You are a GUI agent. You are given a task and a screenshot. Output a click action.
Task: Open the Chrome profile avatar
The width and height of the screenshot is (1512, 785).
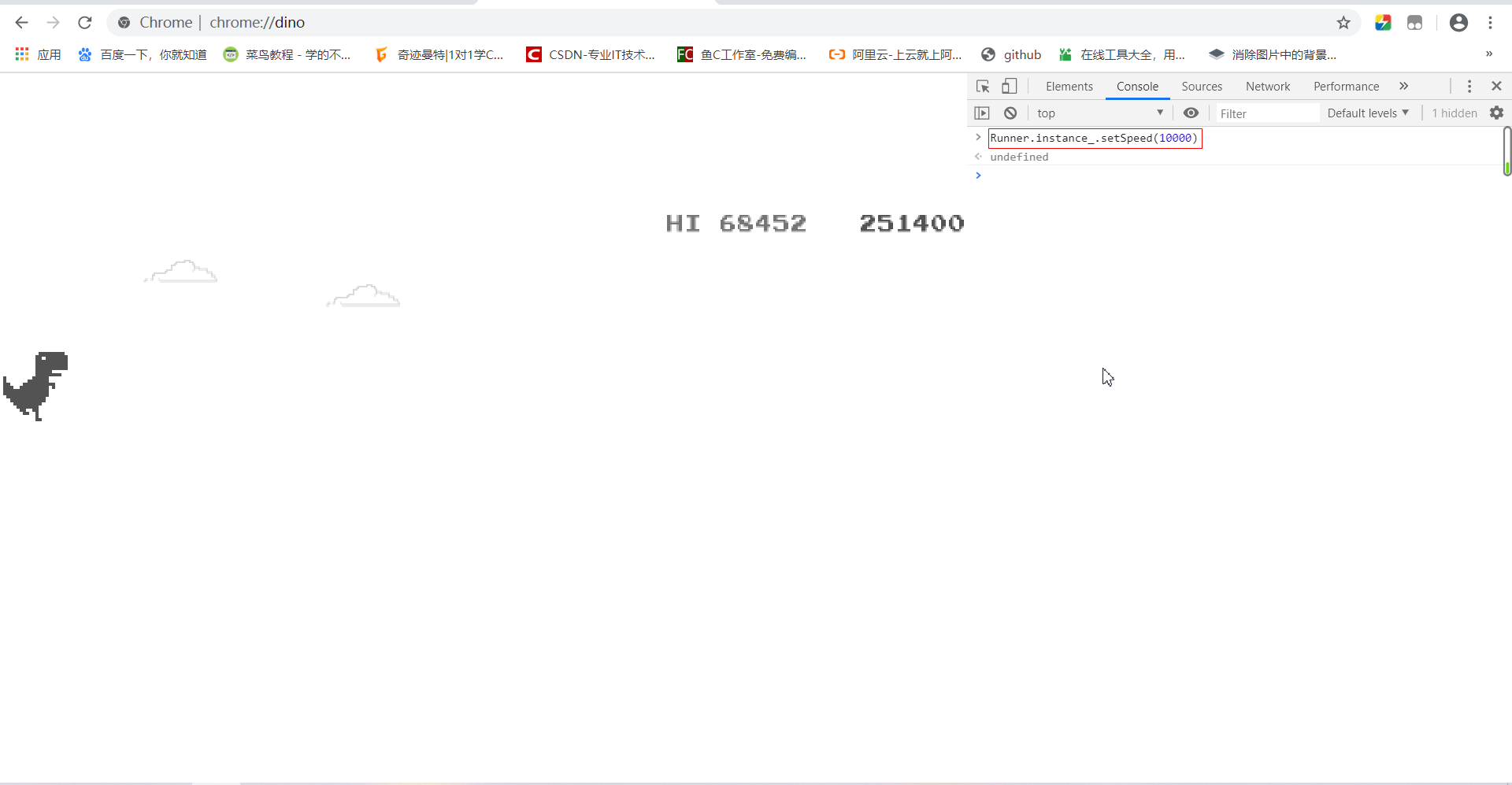click(1458, 22)
